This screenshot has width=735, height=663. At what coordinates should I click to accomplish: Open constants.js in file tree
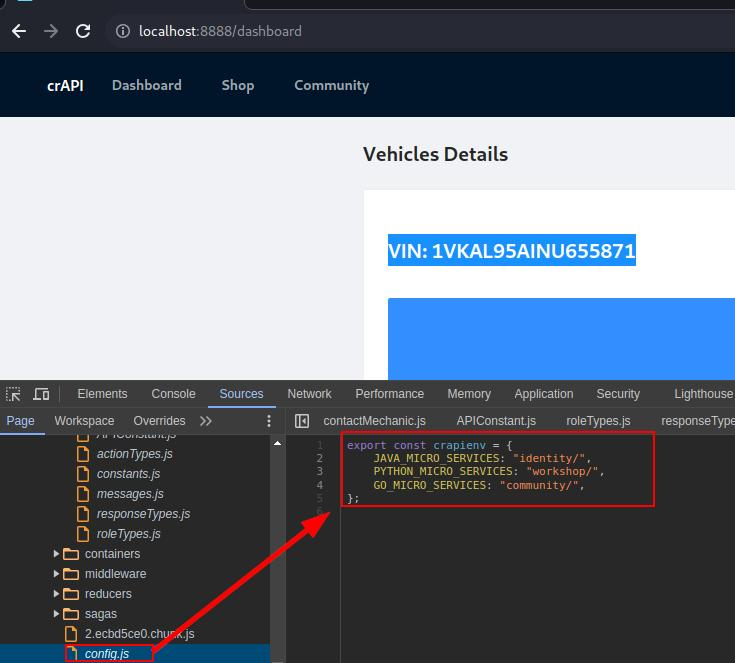click(128, 474)
